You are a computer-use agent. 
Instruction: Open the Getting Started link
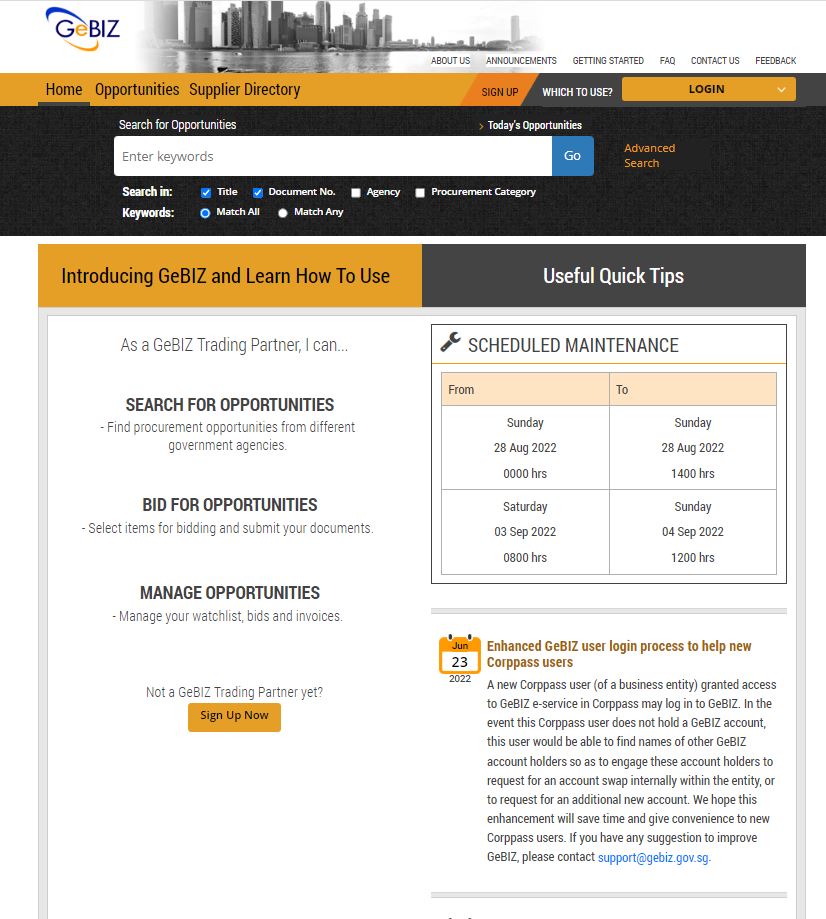click(608, 60)
